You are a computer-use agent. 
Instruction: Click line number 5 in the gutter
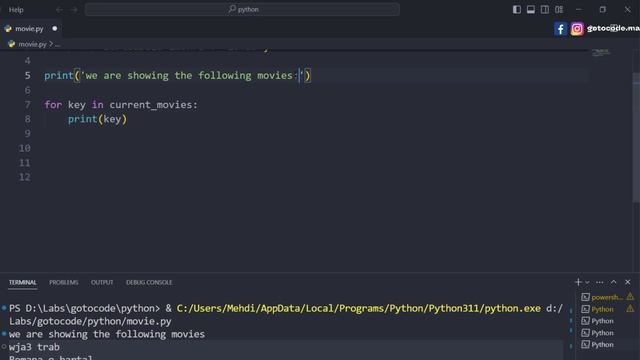pos(27,76)
